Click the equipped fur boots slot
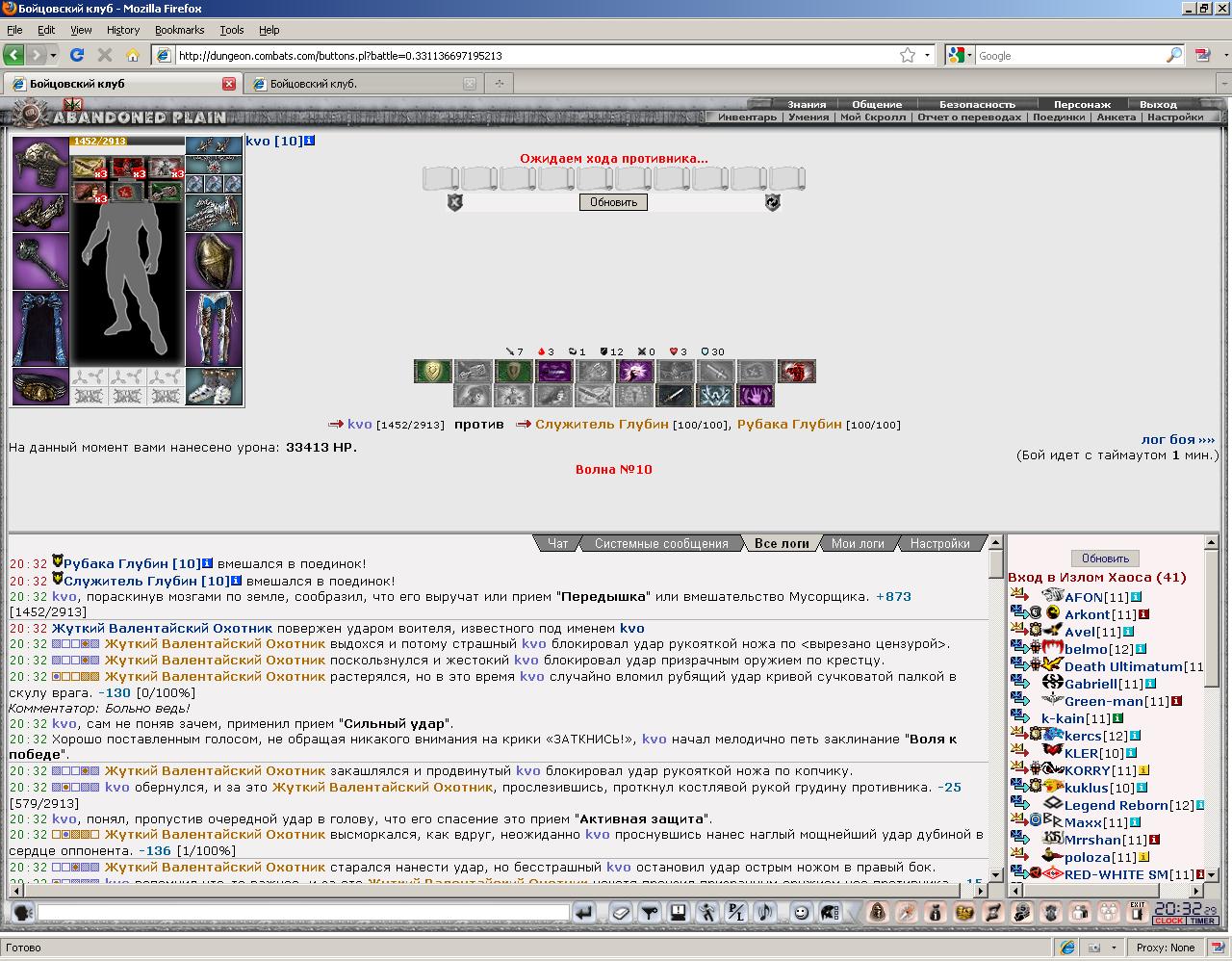Screen dimensions: 1232x961 [x=214, y=386]
